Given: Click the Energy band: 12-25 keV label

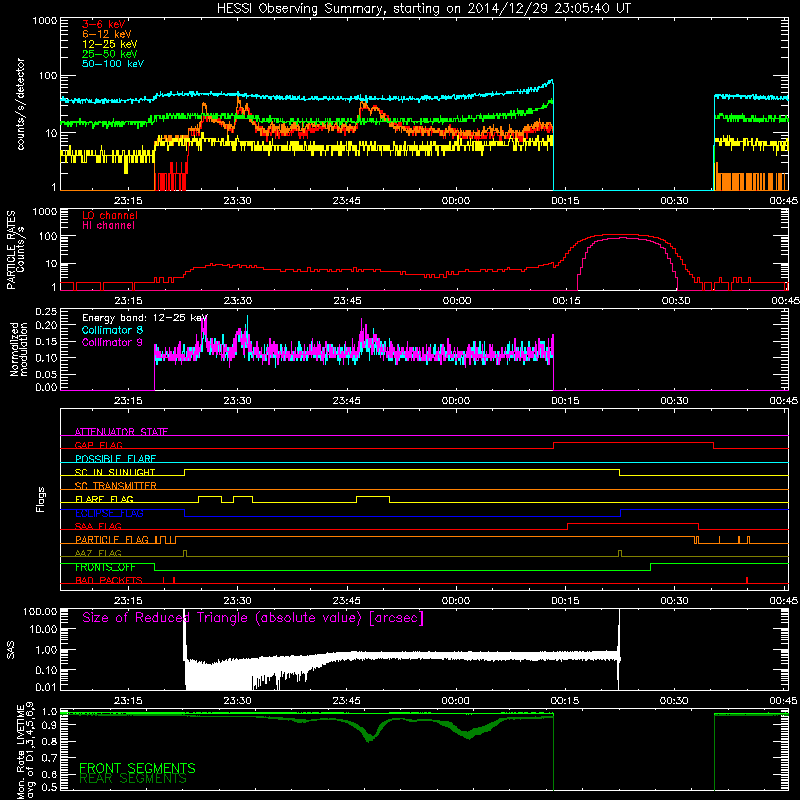Looking at the screenshot, I should [x=145, y=318].
